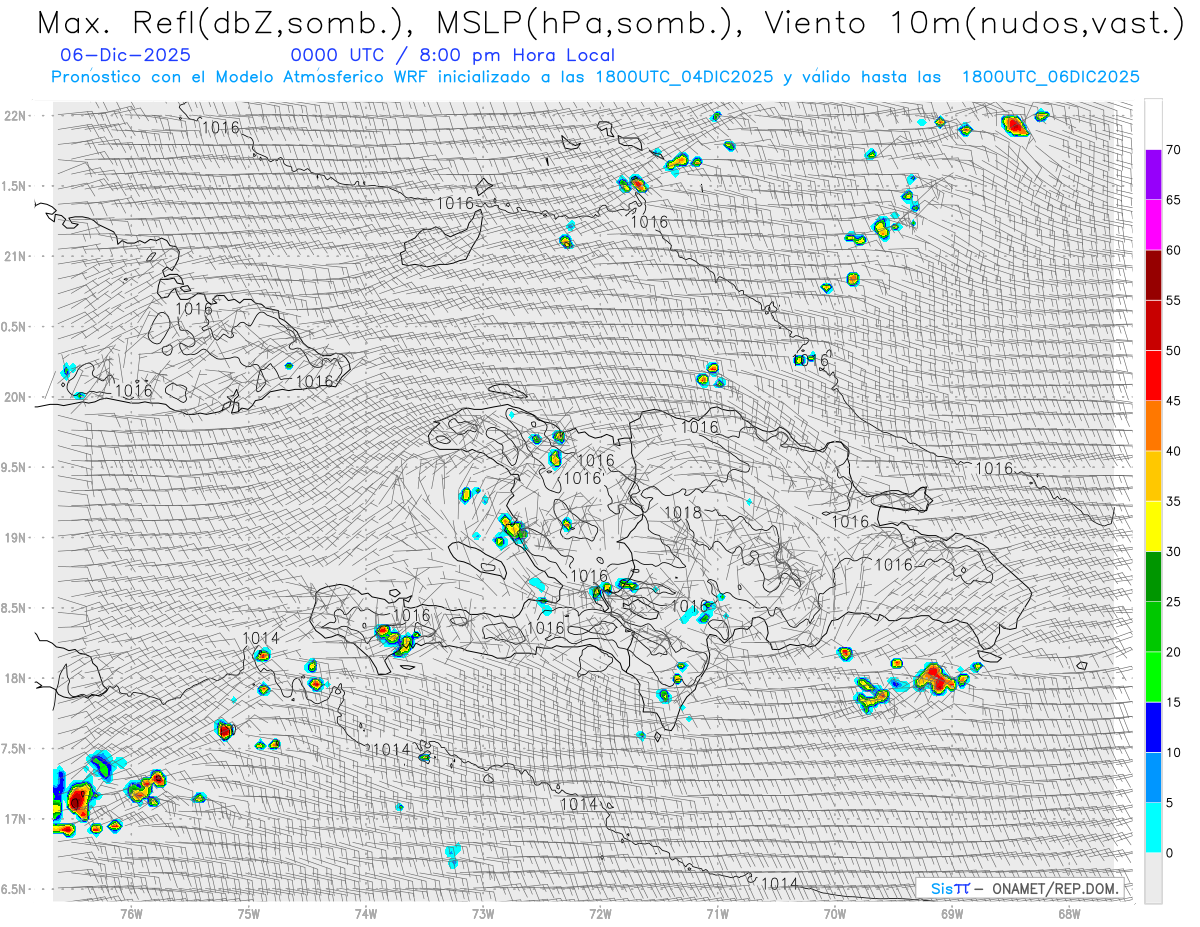The width and height of the screenshot is (1200, 927).
Task: Click the colorbar value label "50"
Action: (1173, 351)
